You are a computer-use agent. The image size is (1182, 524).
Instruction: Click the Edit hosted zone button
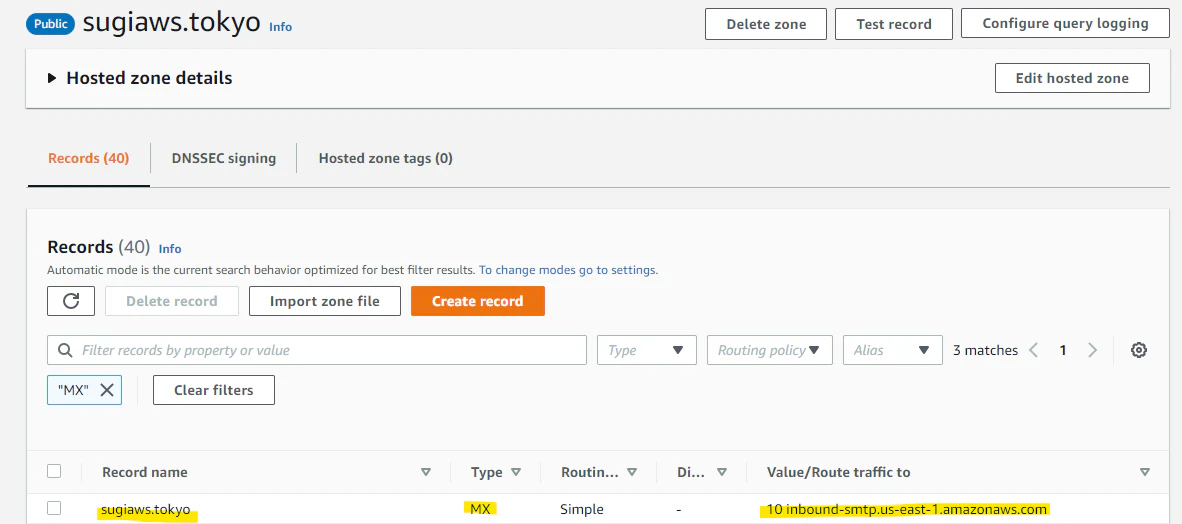pyautogui.click(x=1072, y=78)
